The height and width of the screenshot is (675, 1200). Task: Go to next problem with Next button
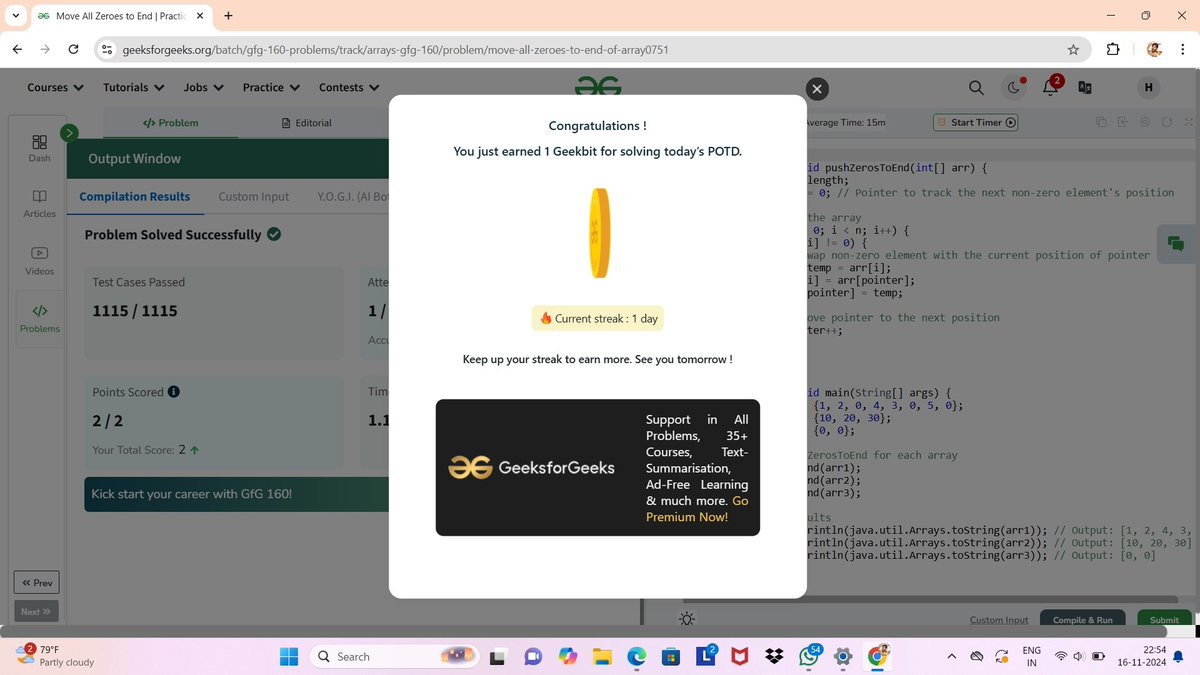pyautogui.click(x=37, y=611)
